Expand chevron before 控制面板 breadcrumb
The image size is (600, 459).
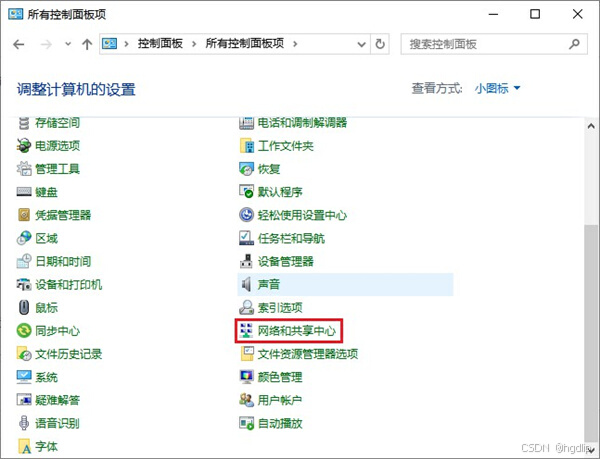click(126, 44)
